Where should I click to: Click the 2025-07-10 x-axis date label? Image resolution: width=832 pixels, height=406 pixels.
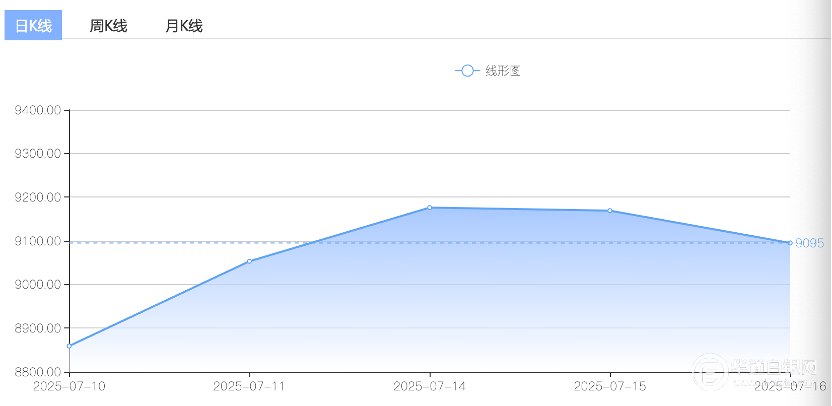tap(70, 386)
